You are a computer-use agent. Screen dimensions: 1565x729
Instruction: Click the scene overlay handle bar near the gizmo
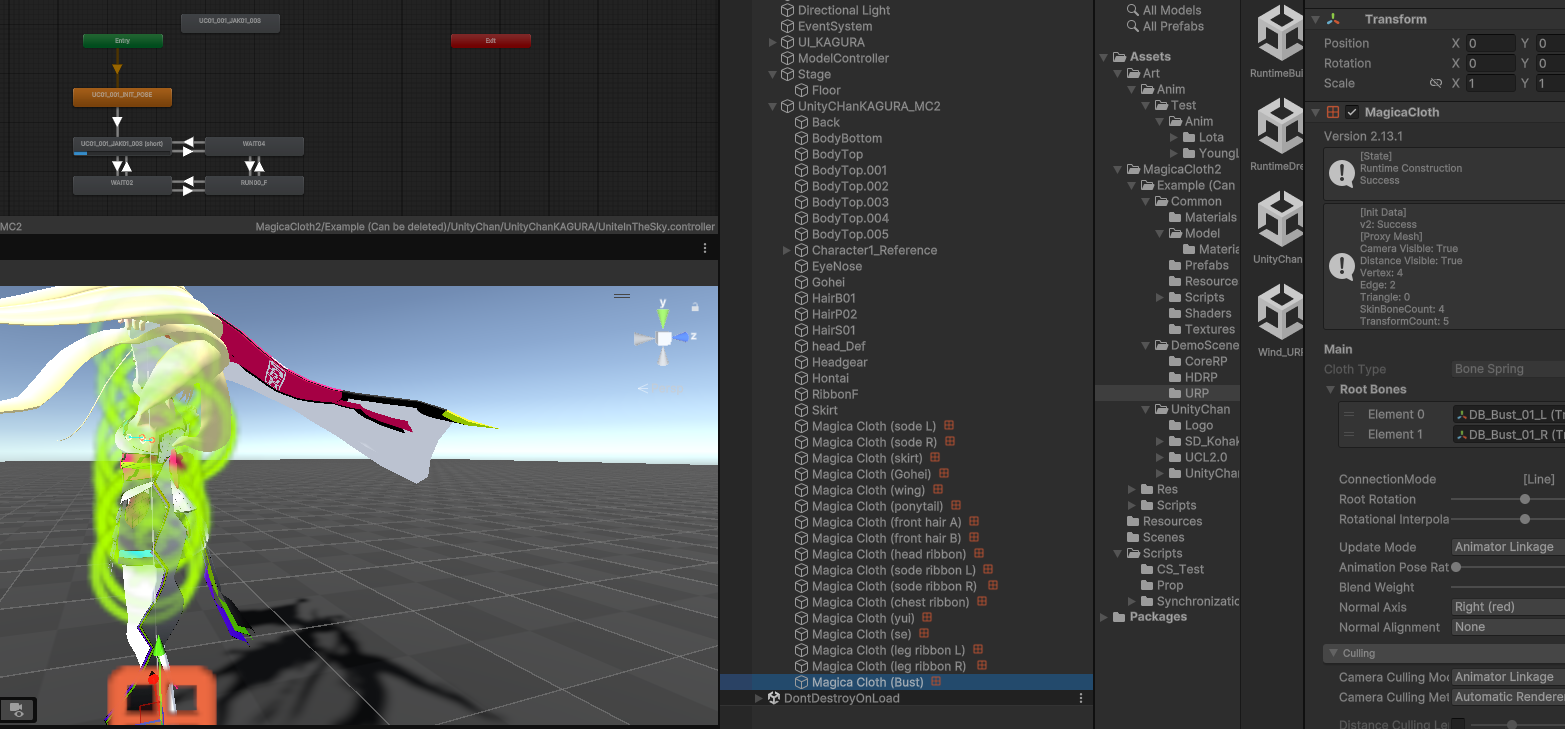tap(622, 296)
